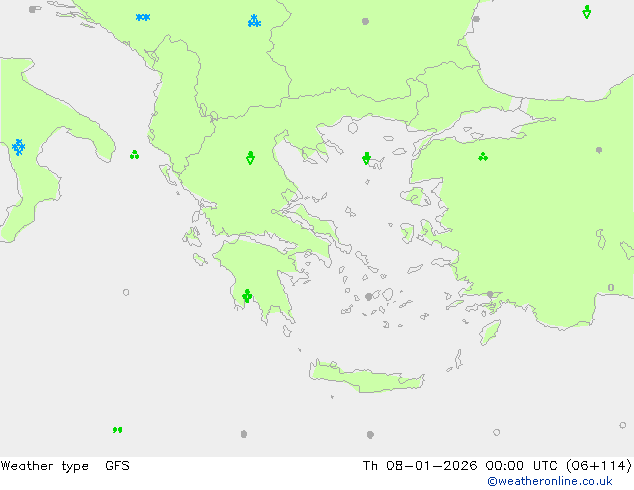Select the grey dot on land north of Thrace
This screenshot has width=634, height=490.
(365, 21)
